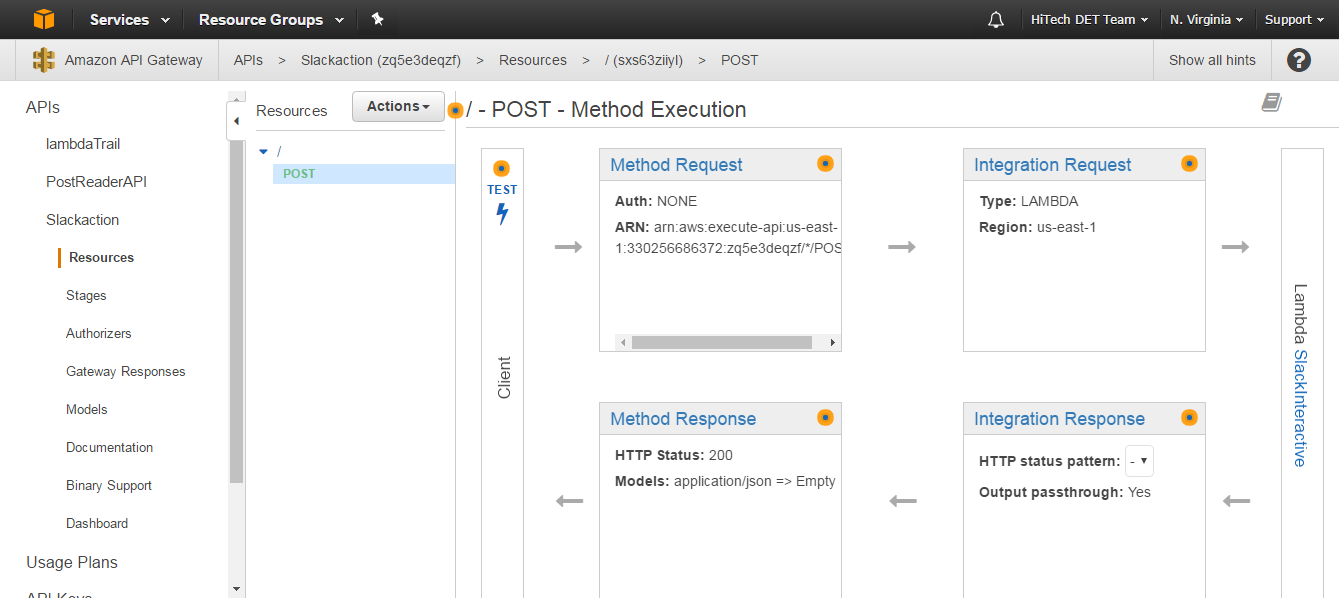The width and height of the screenshot is (1339, 602).
Task: Click right arrow of Method Request scrollbar
Action: click(833, 342)
